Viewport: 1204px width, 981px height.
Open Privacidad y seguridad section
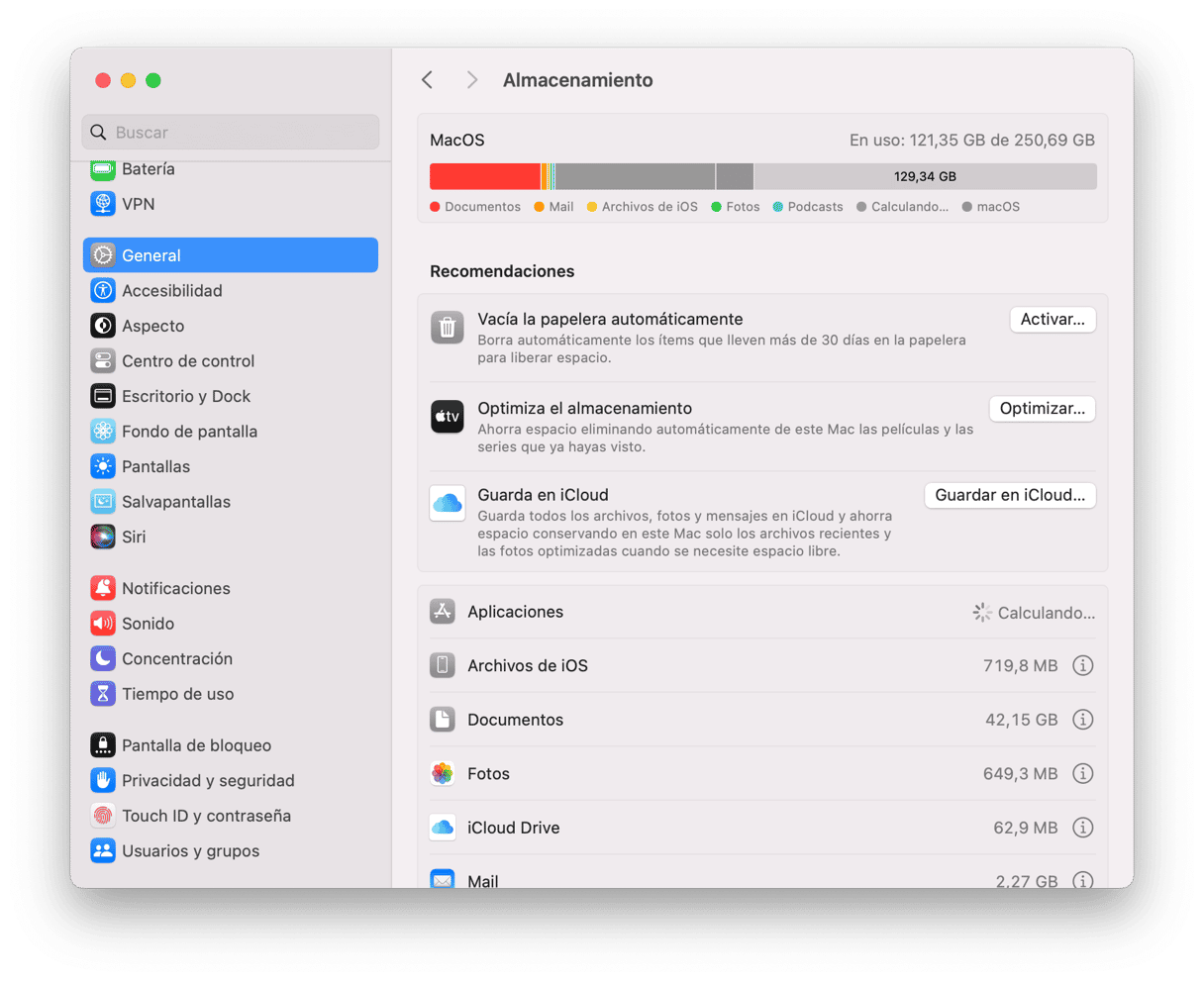click(207, 781)
